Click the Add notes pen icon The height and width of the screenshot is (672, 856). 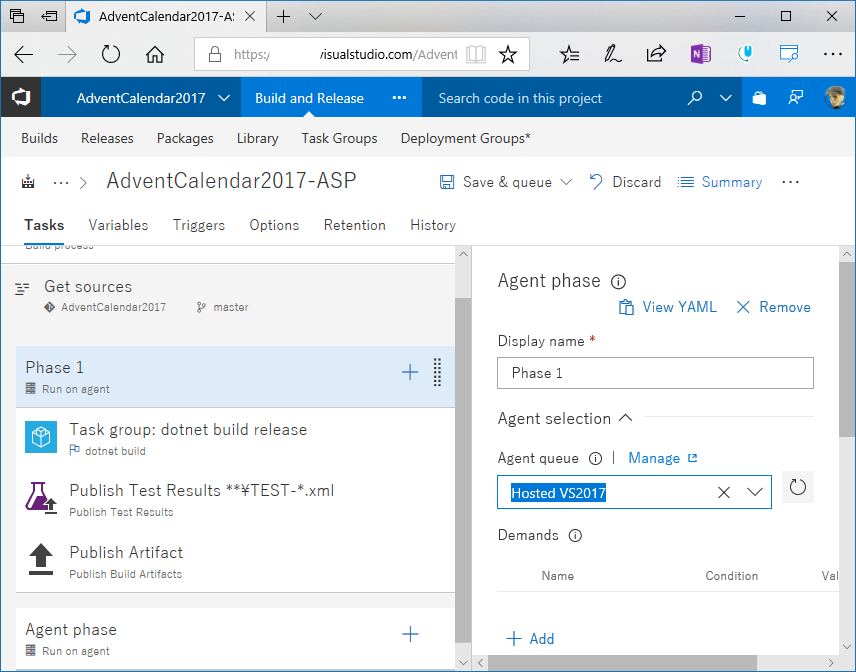tap(613, 54)
